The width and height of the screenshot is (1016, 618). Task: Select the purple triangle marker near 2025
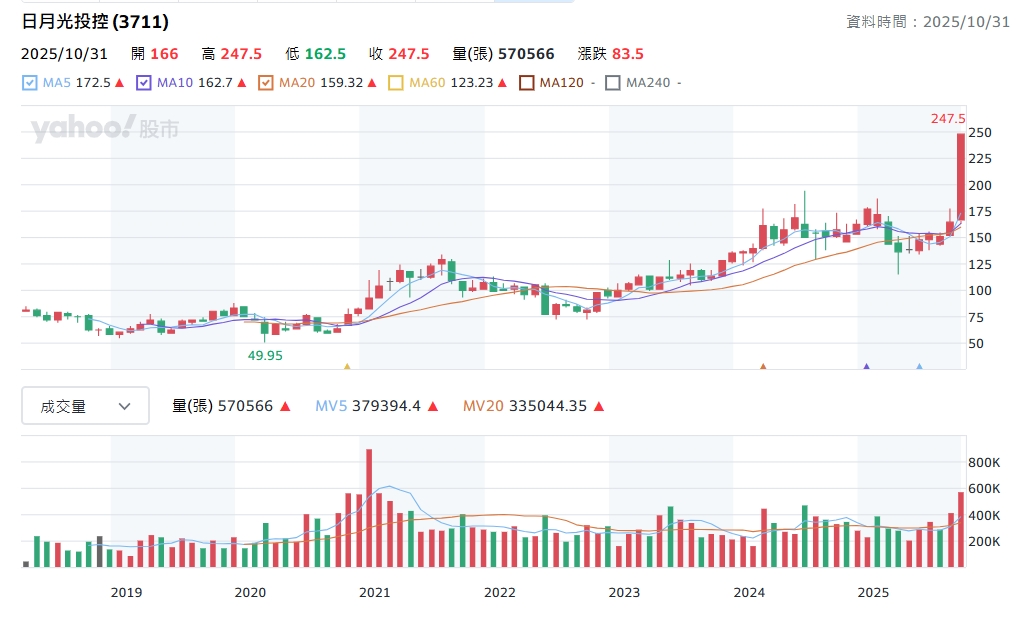[866, 367]
